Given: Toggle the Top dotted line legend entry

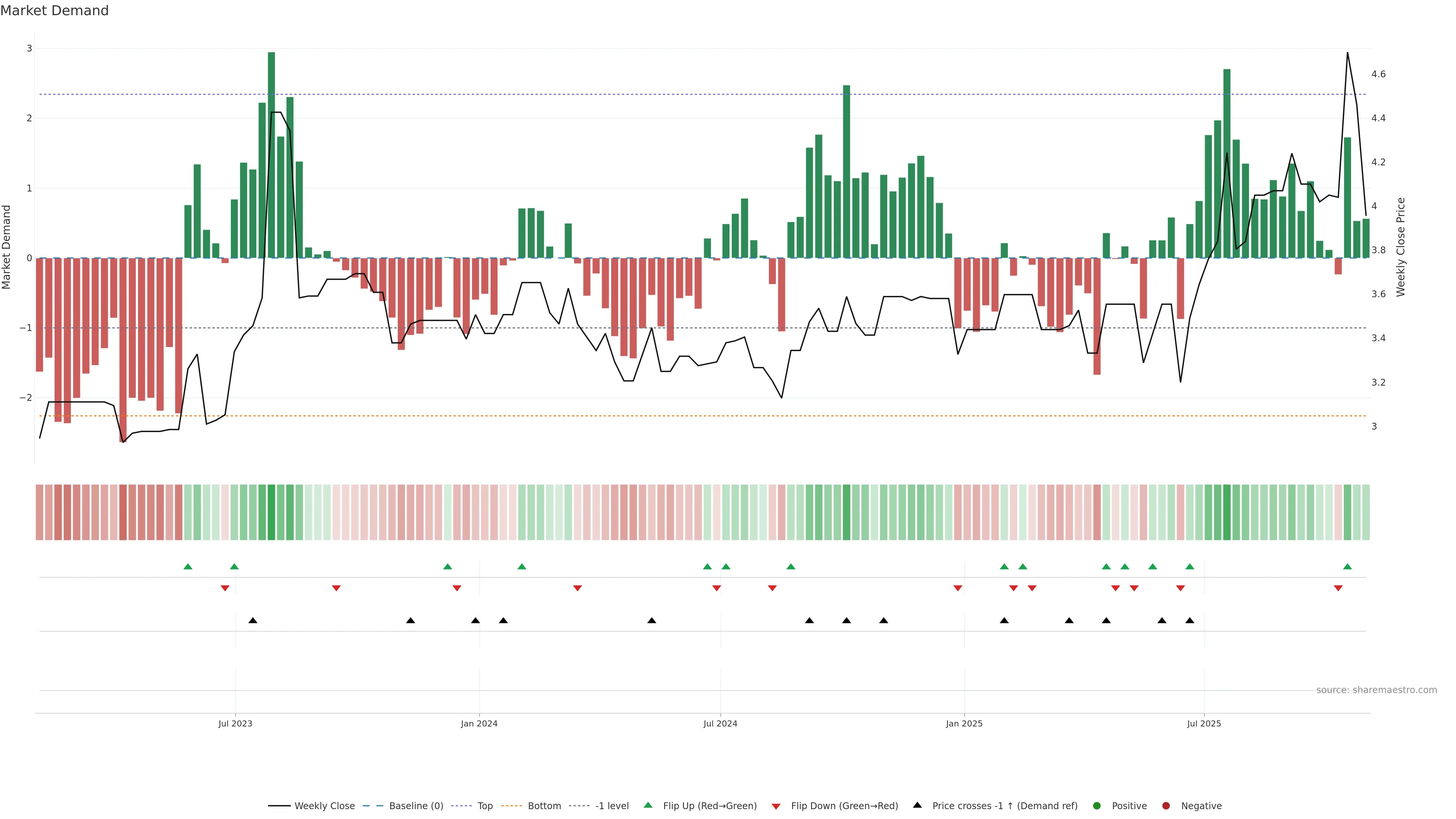Looking at the screenshot, I should point(485,805).
